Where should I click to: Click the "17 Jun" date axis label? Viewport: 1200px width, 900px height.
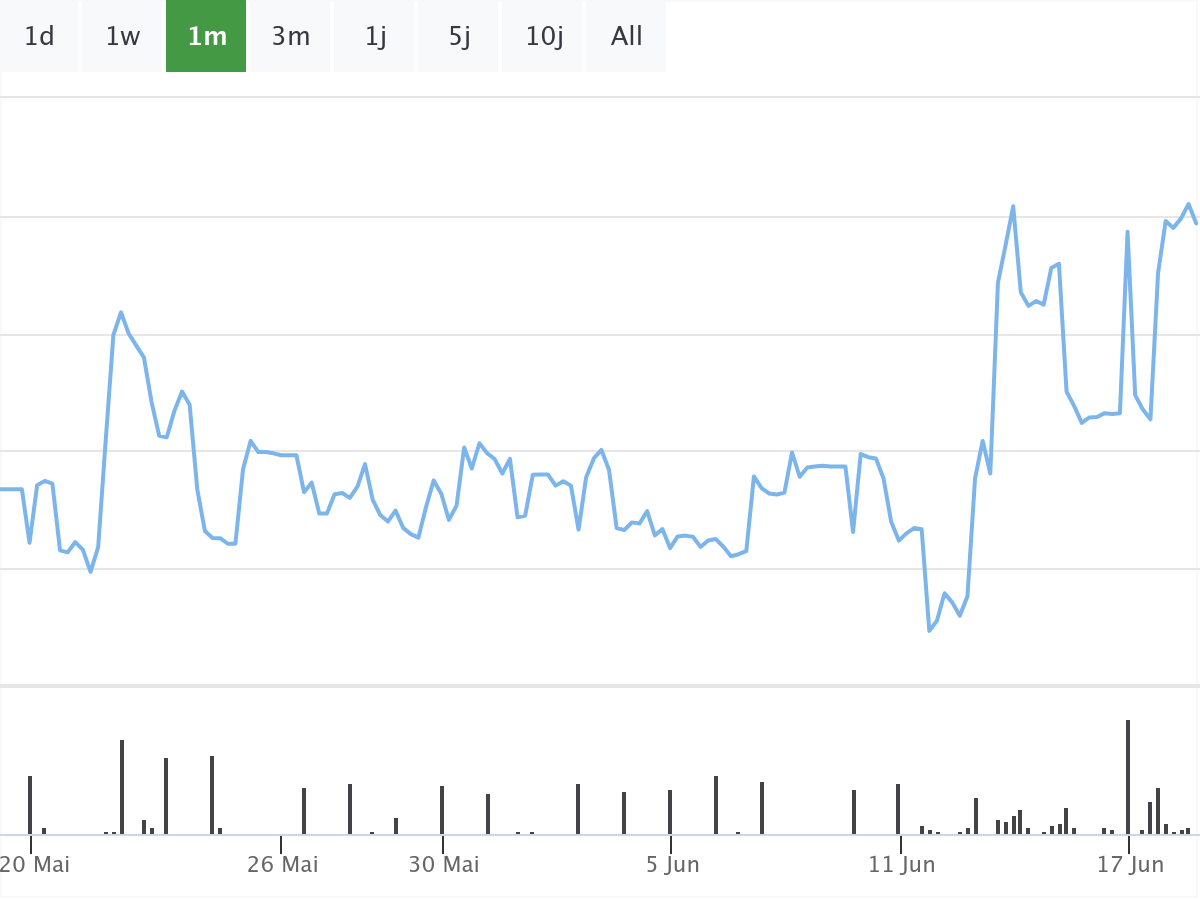point(1131,864)
